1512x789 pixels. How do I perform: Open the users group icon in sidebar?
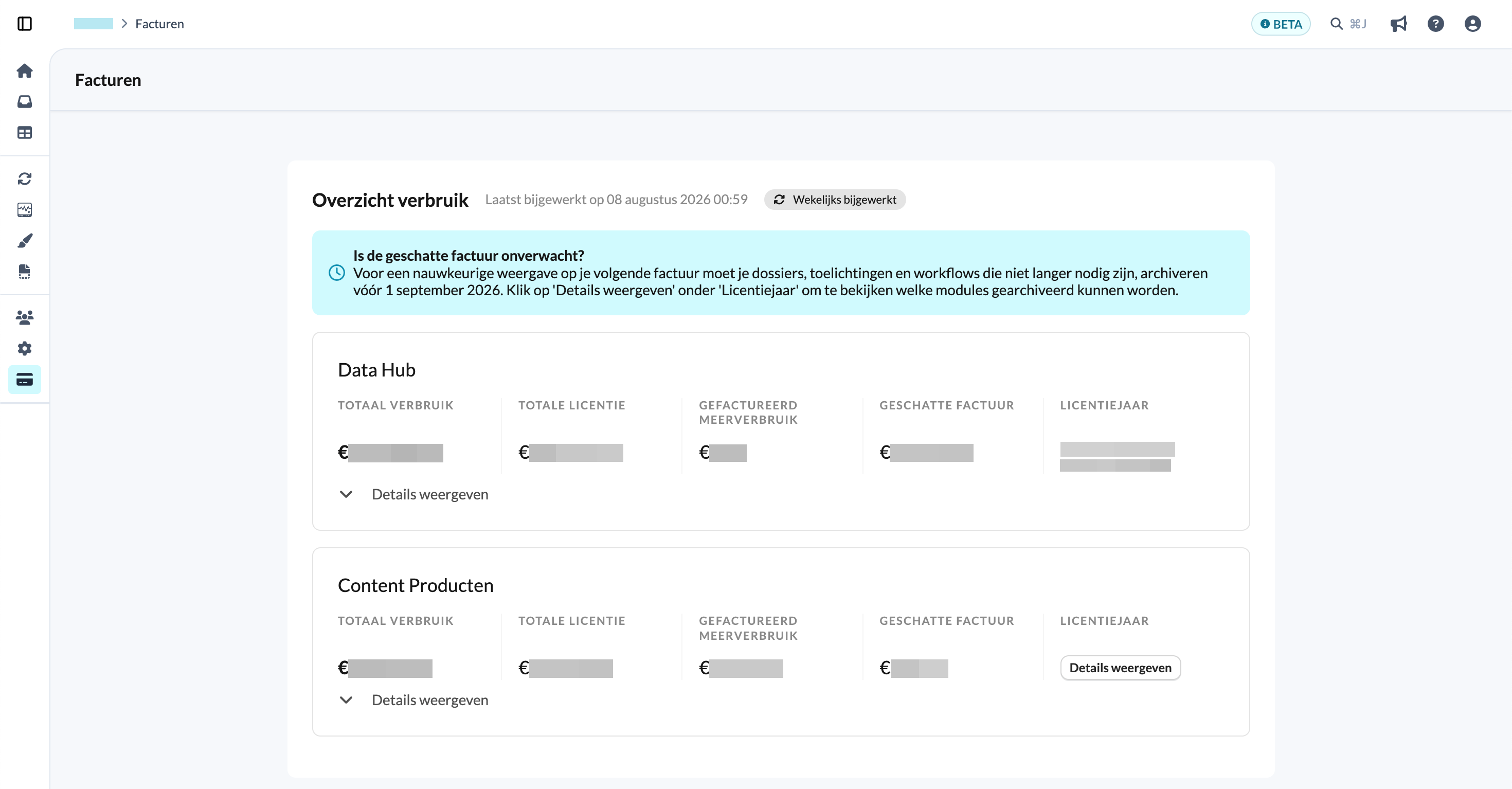click(x=25, y=317)
